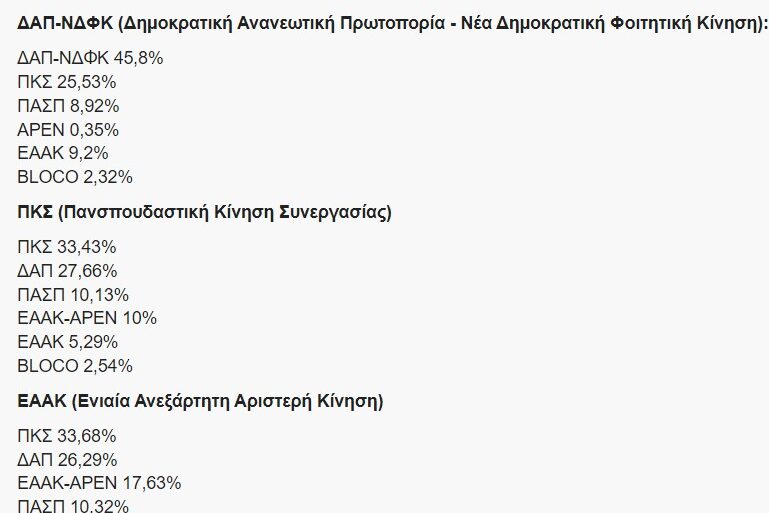
Task: Click the 'ΠΚΣ (Πανσπουδαστική Κίνηση Συνεργασίας)' heading
Action: (205, 212)
